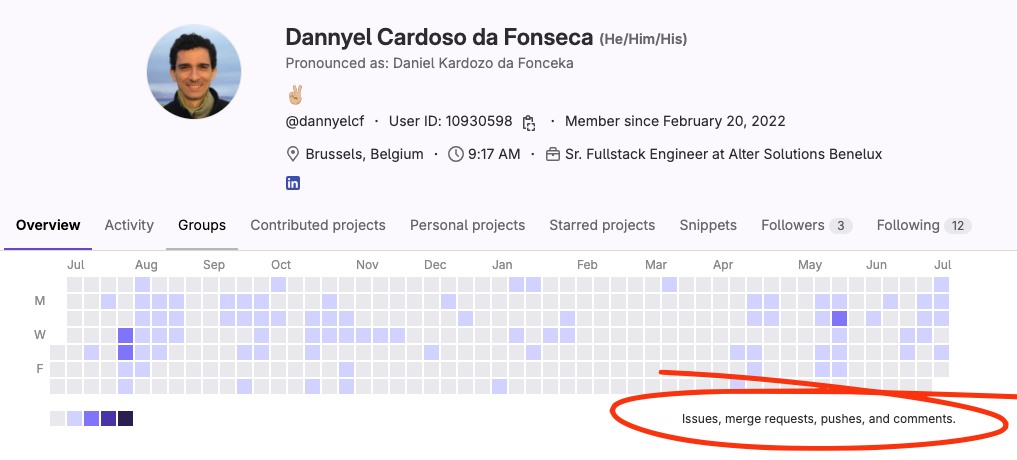Open the Groups tab
Image resolution: width=1017 pixels, height=460 pixels.
[202, 226]
